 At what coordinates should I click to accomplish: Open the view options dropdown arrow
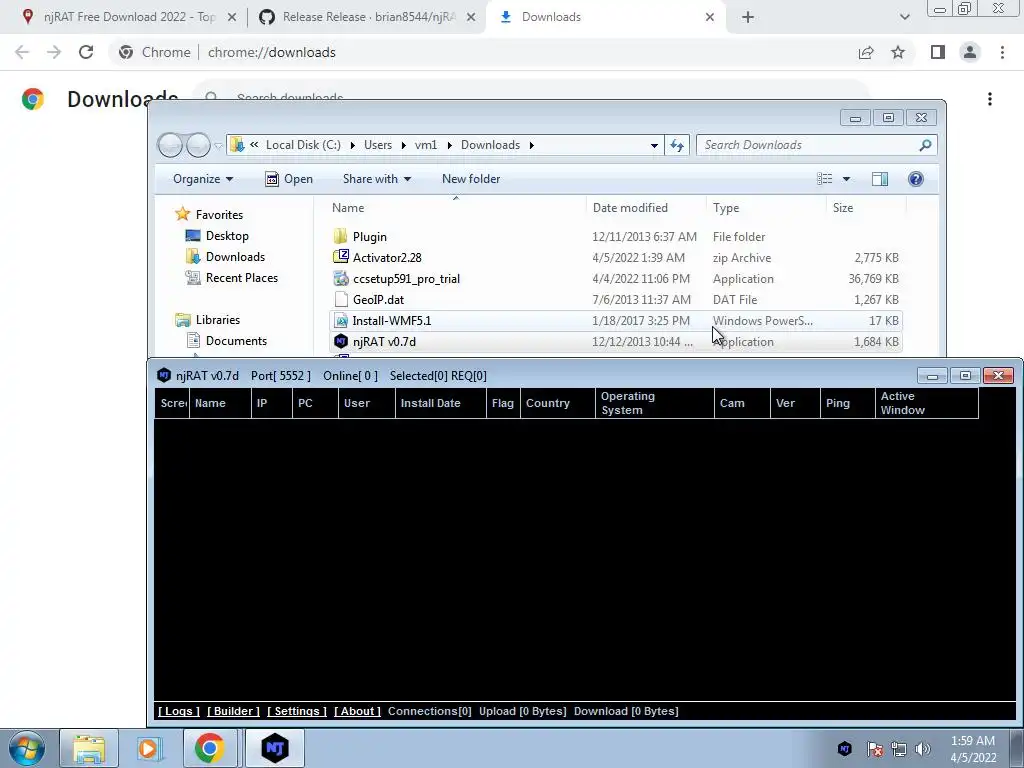(x=846, y=179)
